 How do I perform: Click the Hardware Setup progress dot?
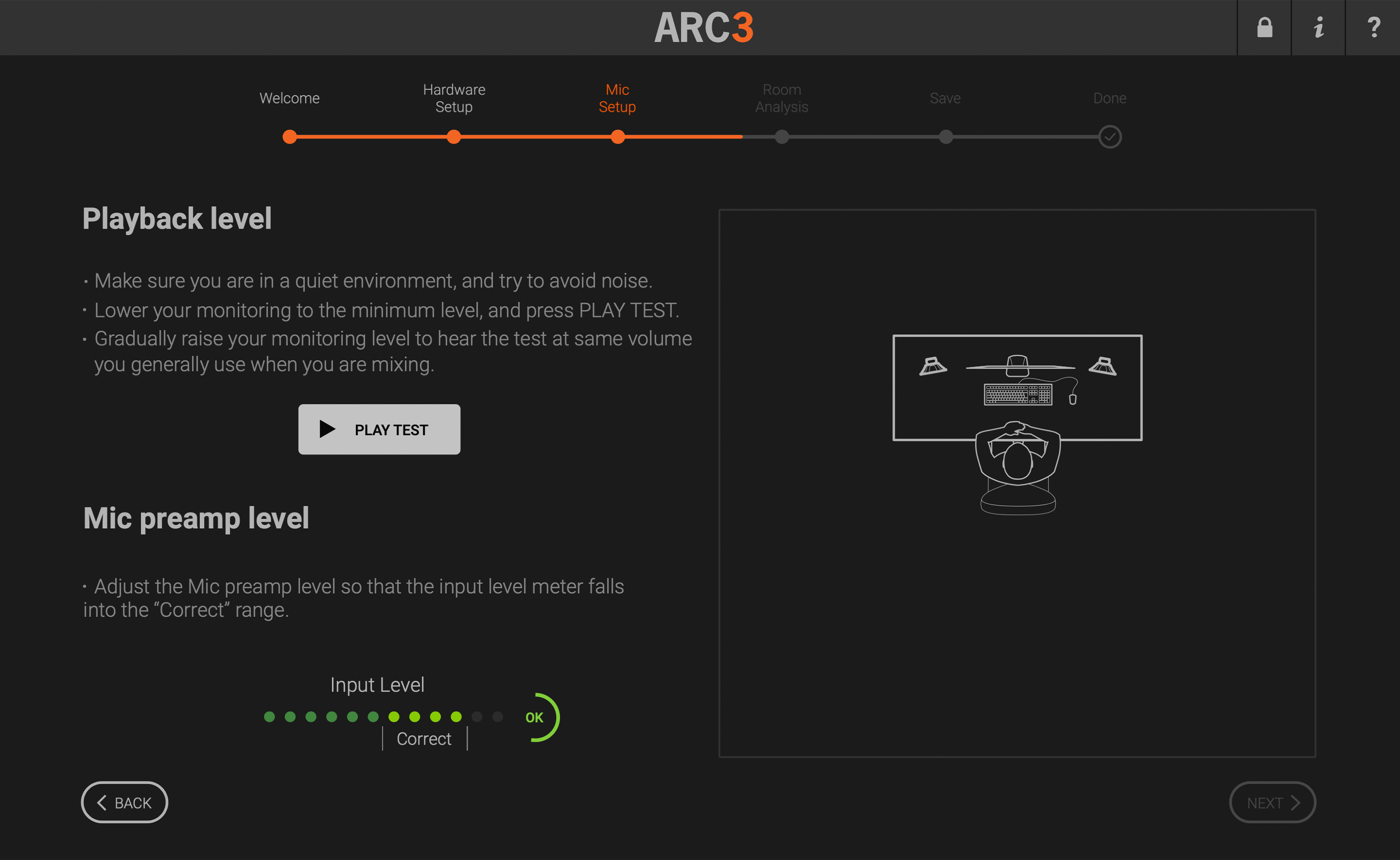[x=454, y=137]
